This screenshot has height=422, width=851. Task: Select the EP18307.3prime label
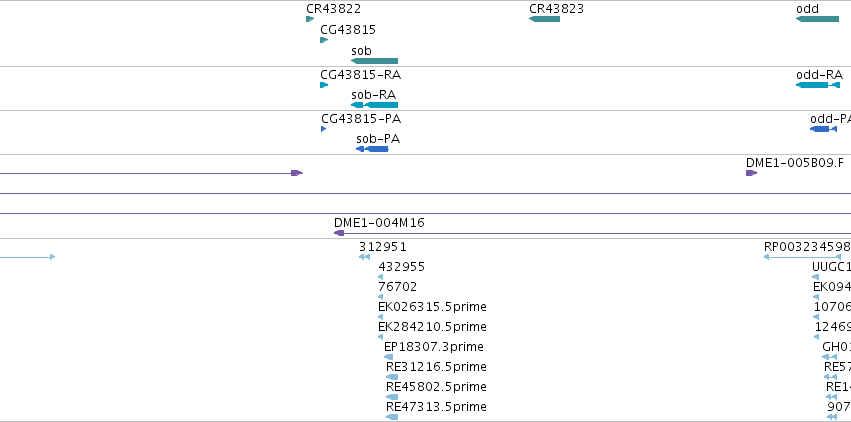point(434,347)
